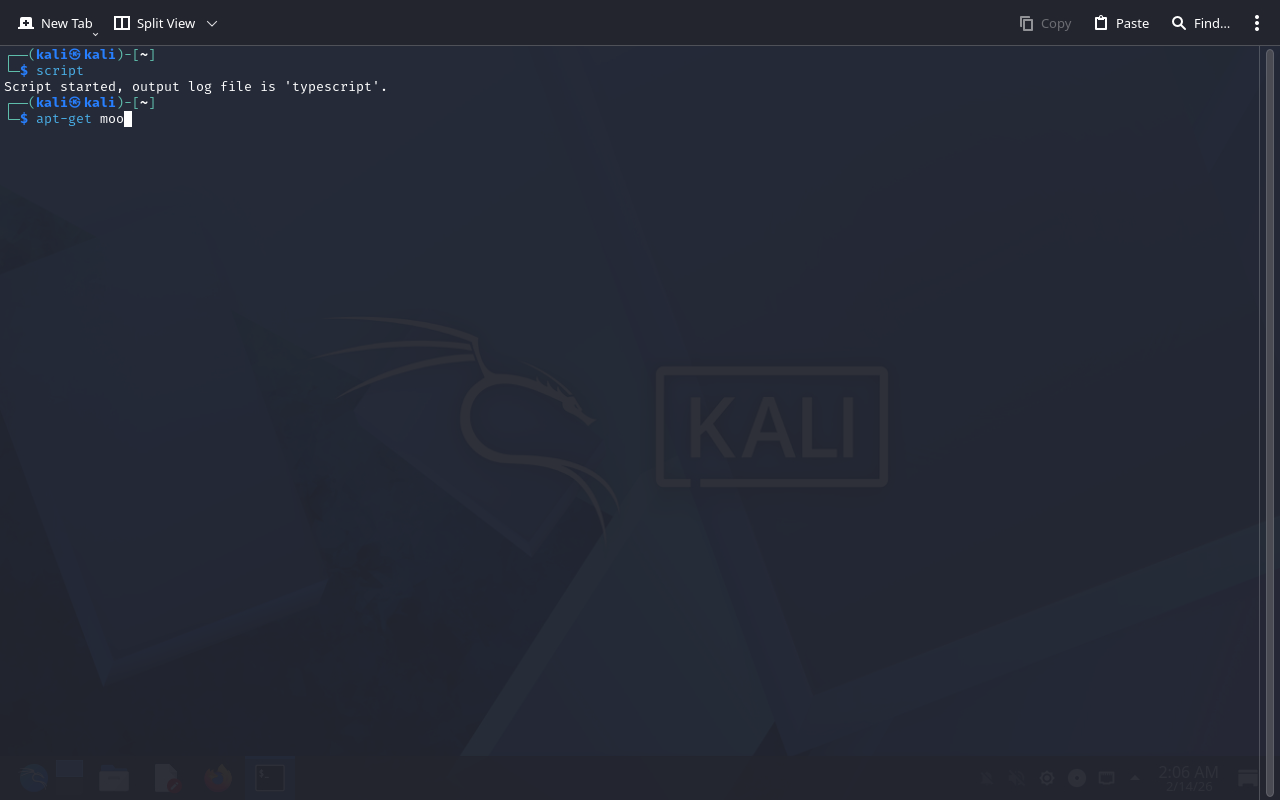Expand the hidden system tray arrow
The height and width of the screenshot is (800, 1280).
coord(1135,778)
